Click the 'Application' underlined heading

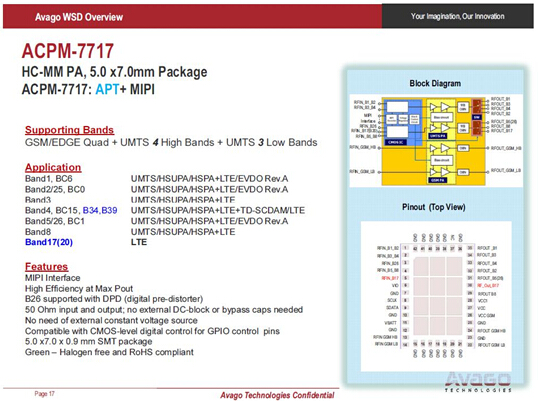pyautogui.click(x=53, y=167)
